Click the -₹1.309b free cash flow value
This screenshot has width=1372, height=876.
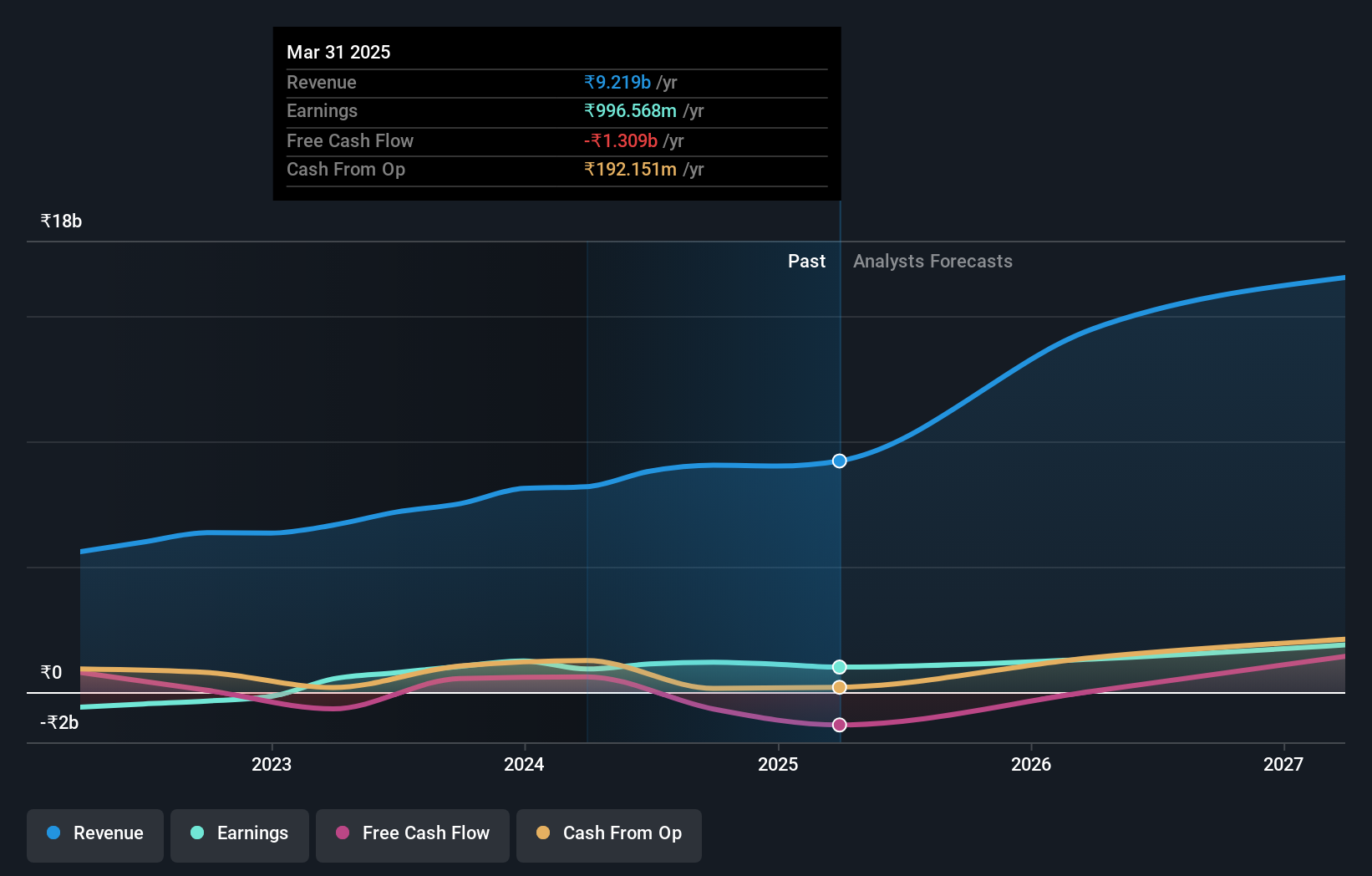point(621,140)
